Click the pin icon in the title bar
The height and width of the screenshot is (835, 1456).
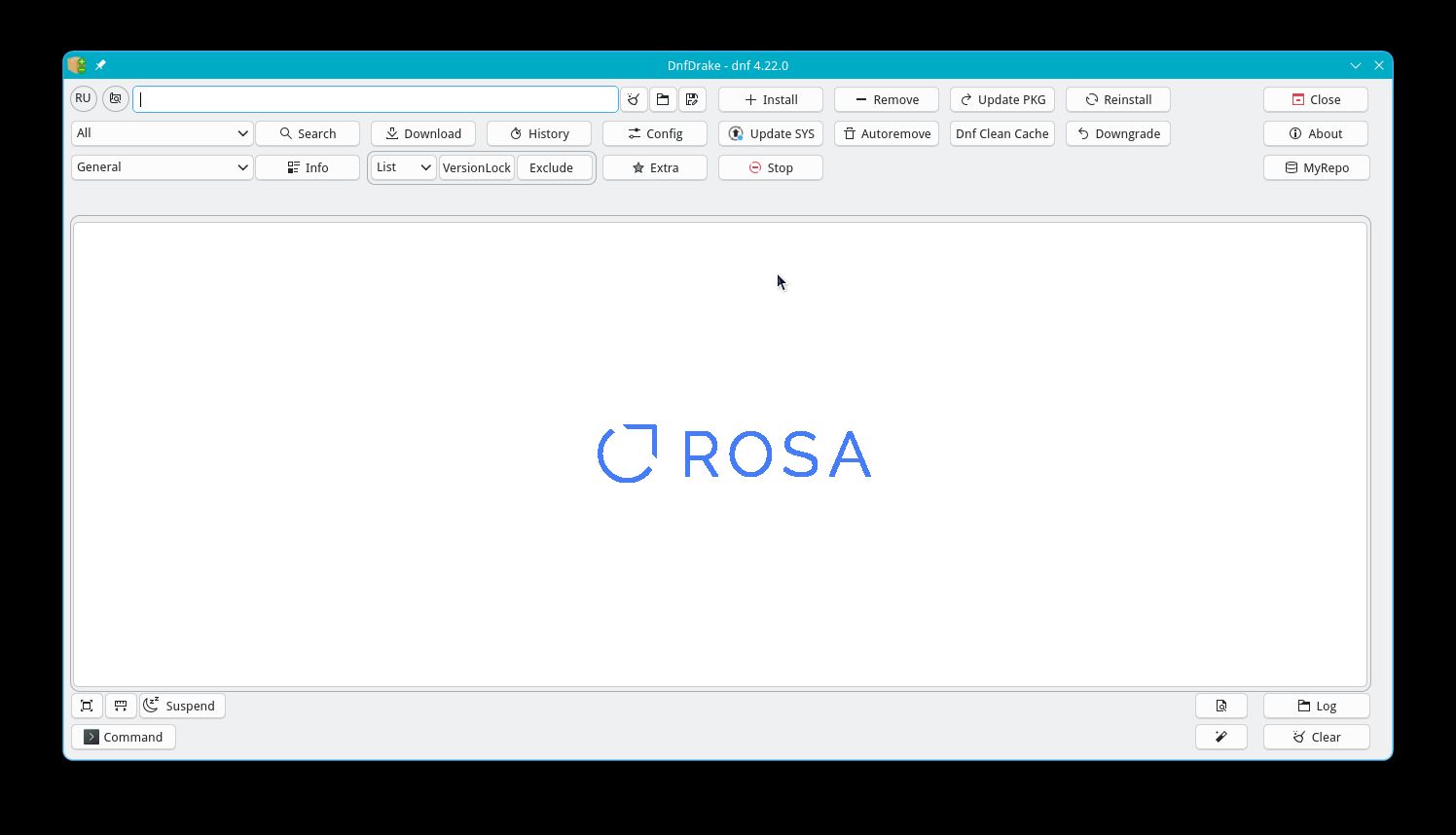pyautogui.click(x=100, y=65)
